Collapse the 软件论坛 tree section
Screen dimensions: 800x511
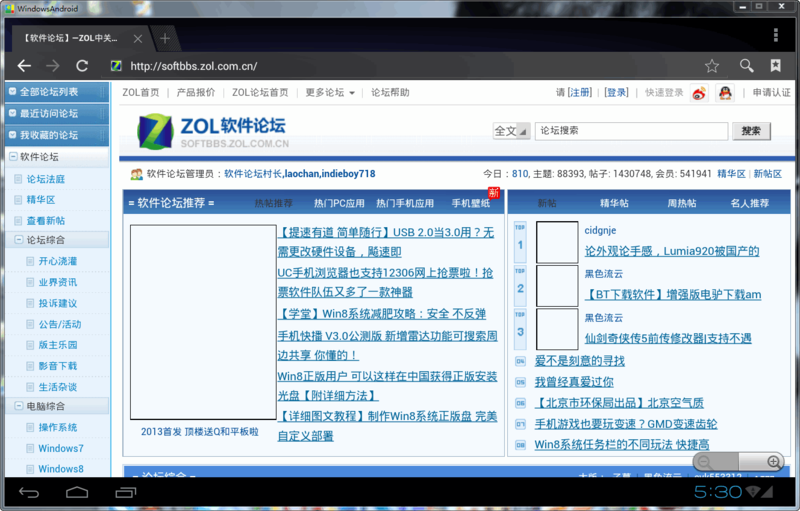pyautogui.click(x=13, y=157)
